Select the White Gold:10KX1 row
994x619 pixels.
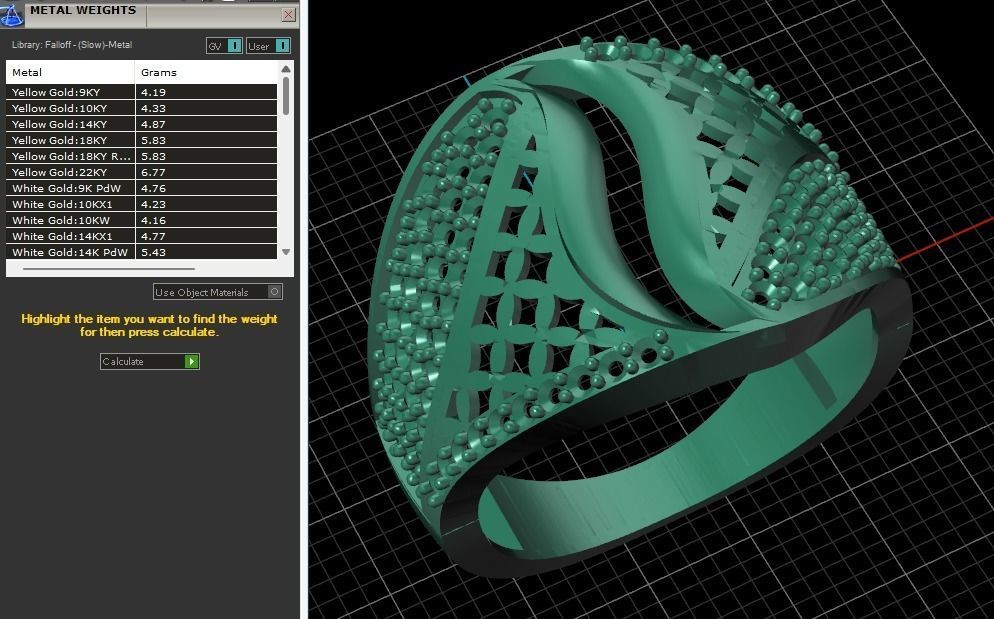tap(142, 204)
